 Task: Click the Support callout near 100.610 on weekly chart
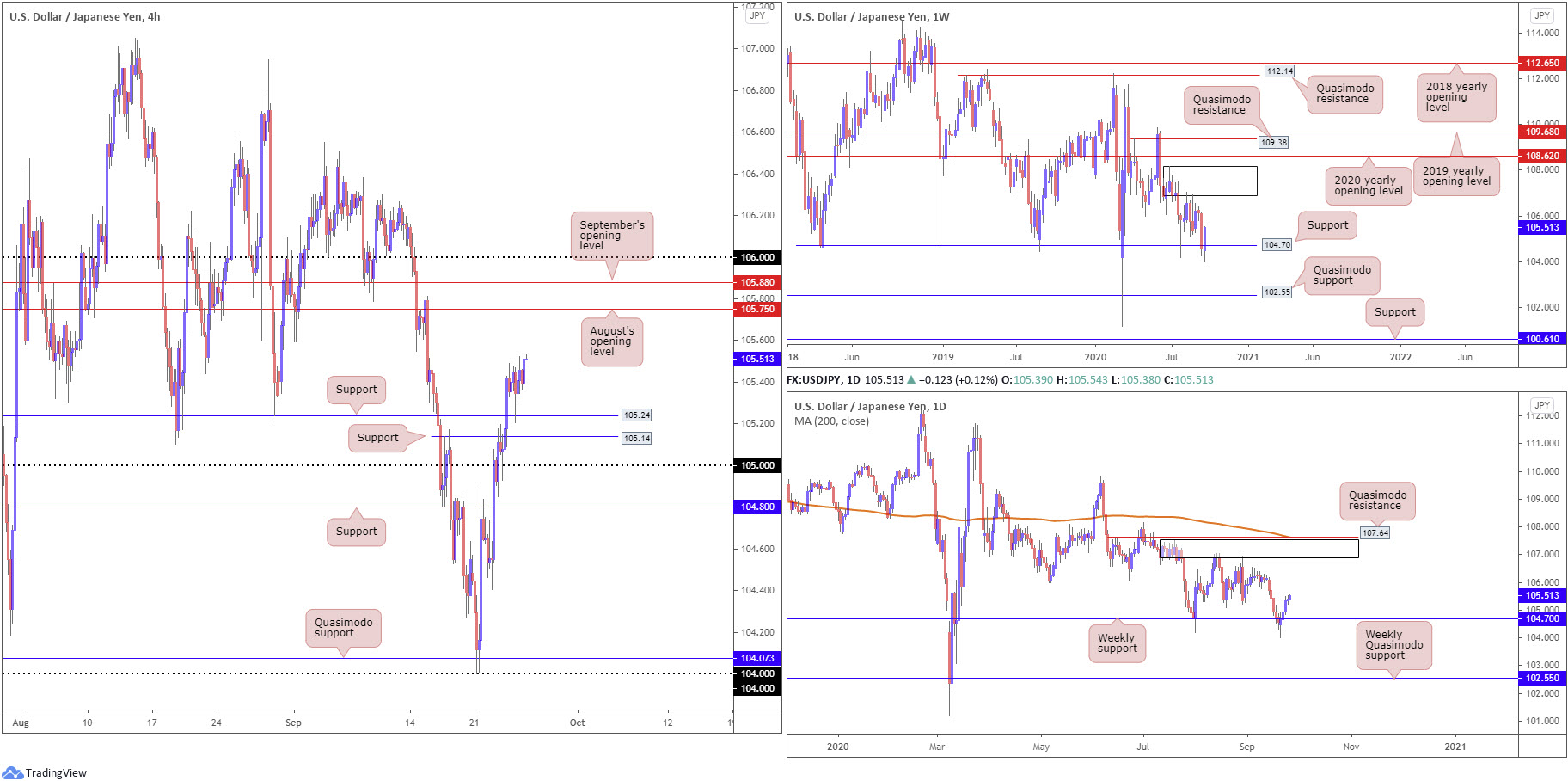[1394, 312]
